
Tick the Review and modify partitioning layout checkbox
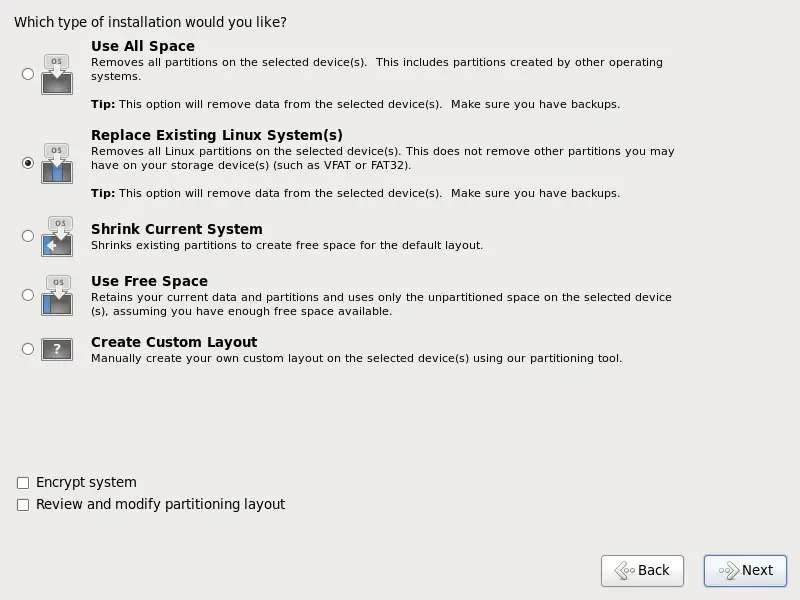pyautogui.click(x=23, y=505)
